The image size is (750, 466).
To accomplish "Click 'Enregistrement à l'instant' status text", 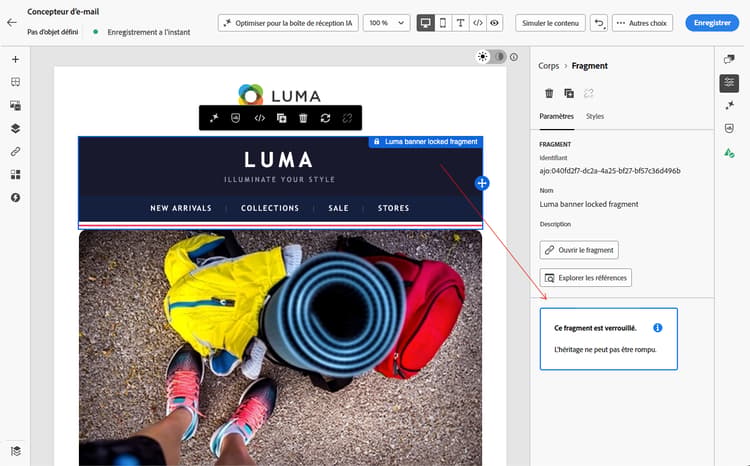I will click(x=149, y=32).
